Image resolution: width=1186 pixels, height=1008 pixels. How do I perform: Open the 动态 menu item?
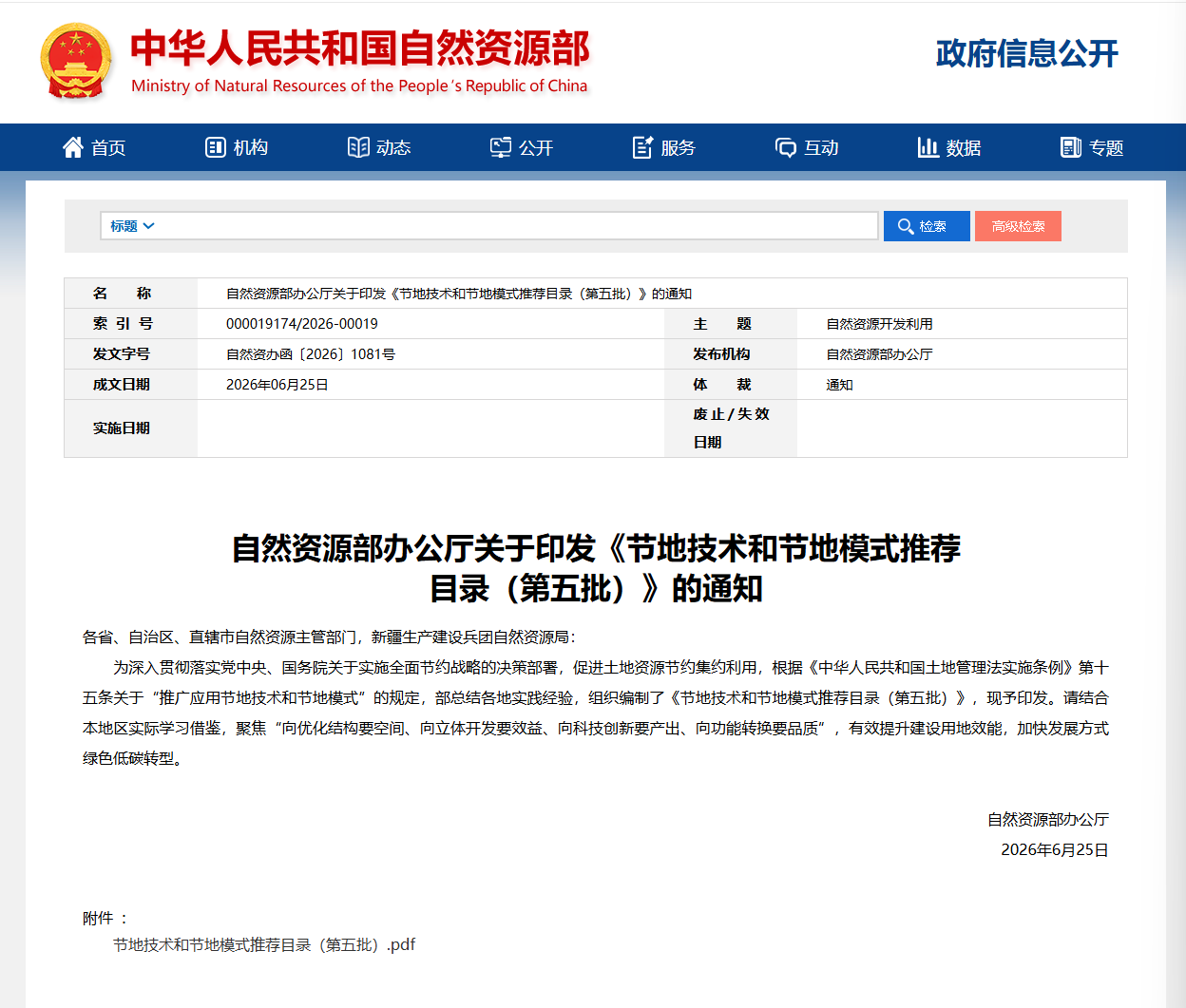point(379,147)
